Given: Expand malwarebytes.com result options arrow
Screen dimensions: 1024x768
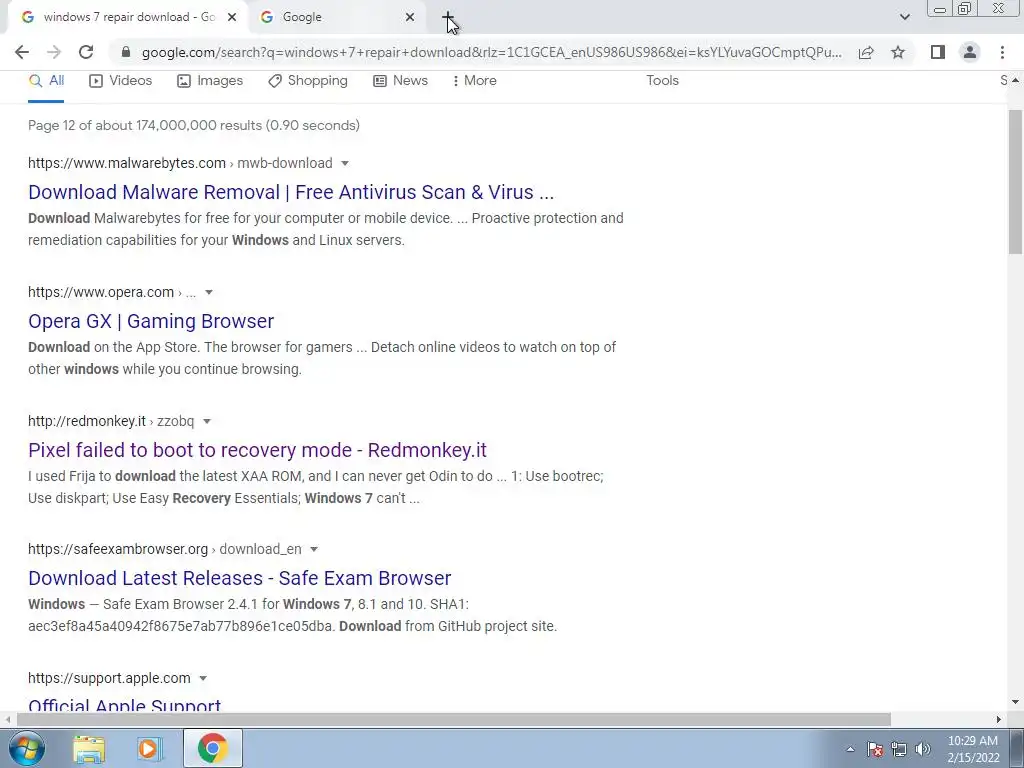Looking at the screenshot, I should pos(345,163).
